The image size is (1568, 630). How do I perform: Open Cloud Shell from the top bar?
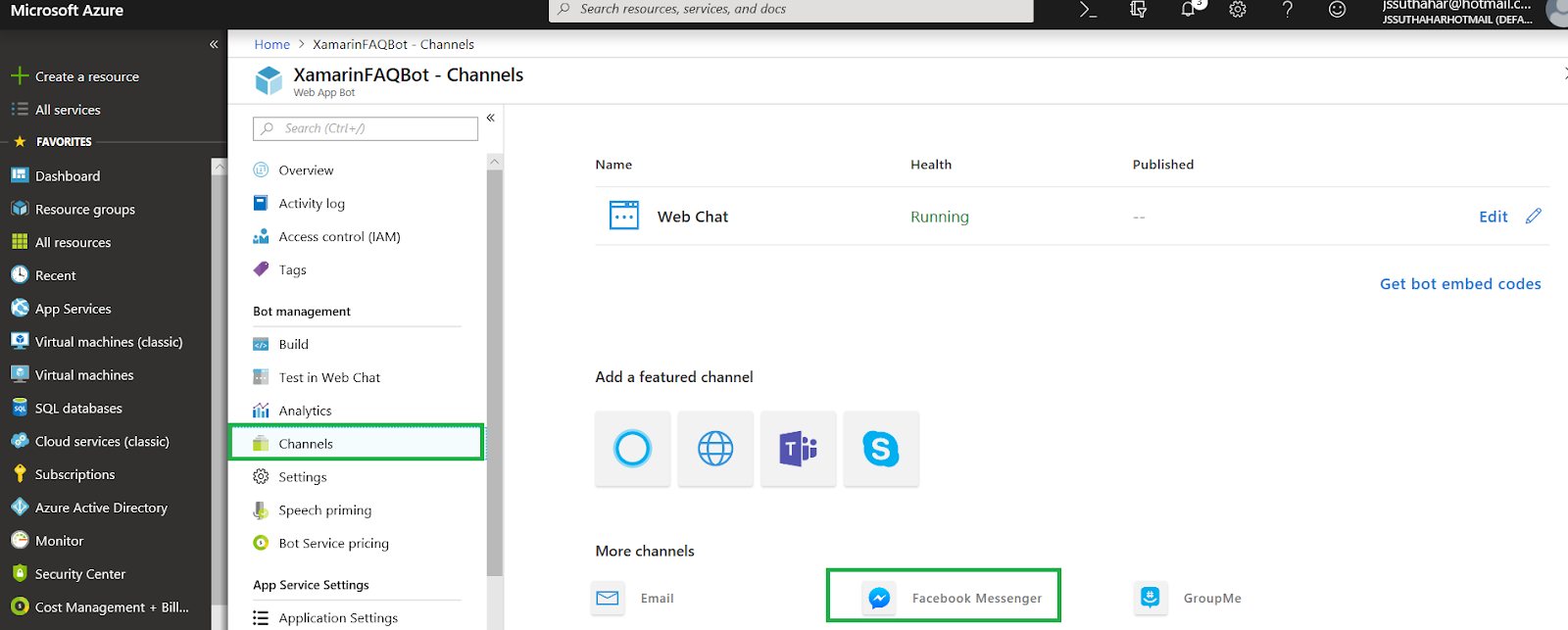(x=1088, y=10)
